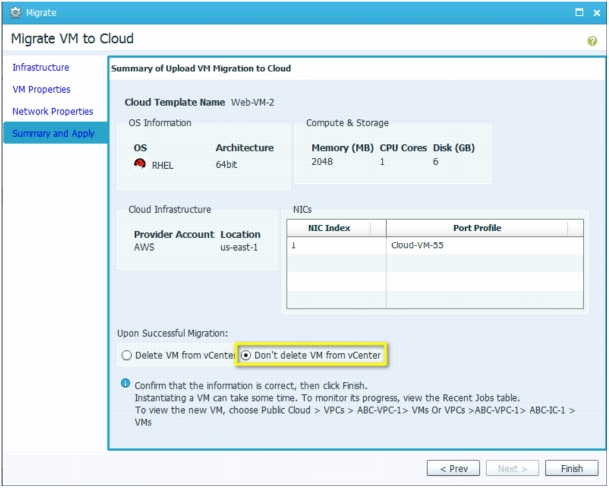The image size is (609, 488).
Task: Click the Disk (GB) value 6
Action: 436,162
